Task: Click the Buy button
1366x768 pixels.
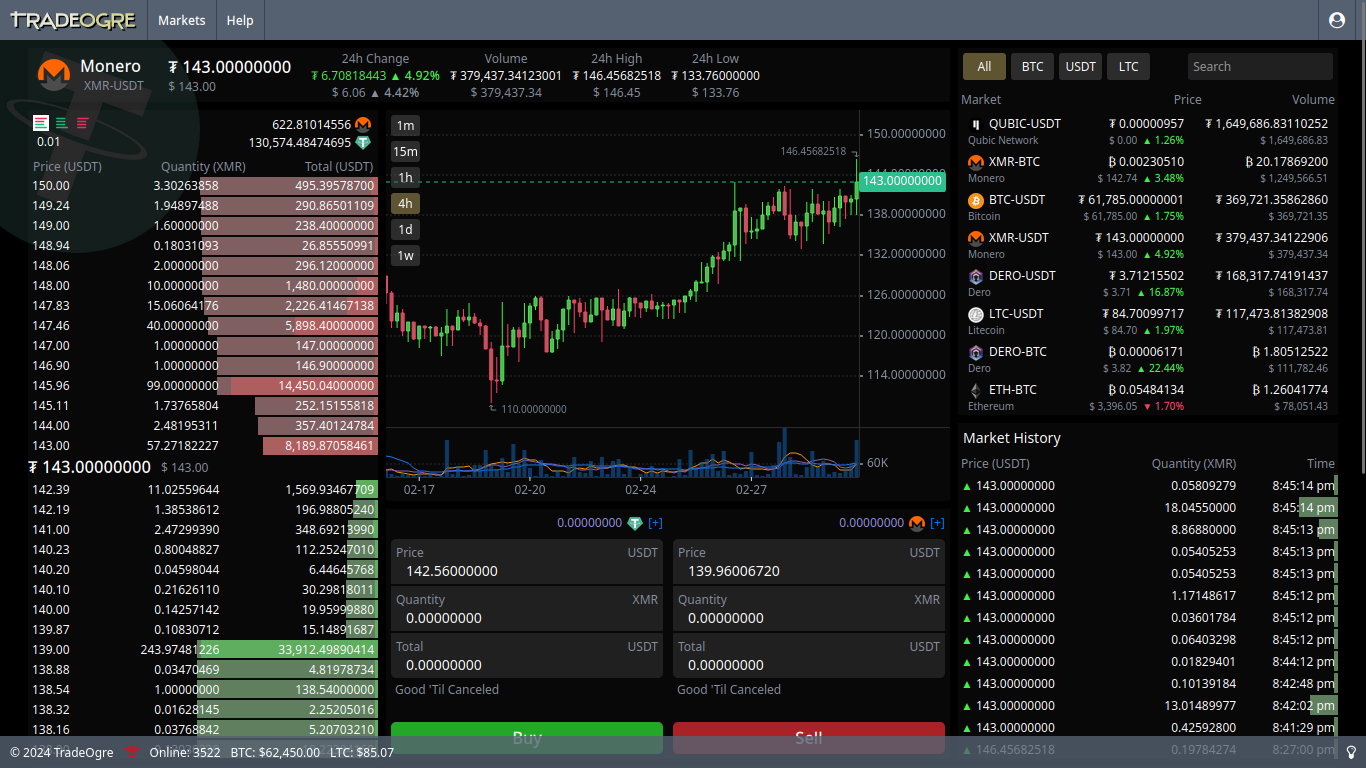Action: [x=527, y=738]
